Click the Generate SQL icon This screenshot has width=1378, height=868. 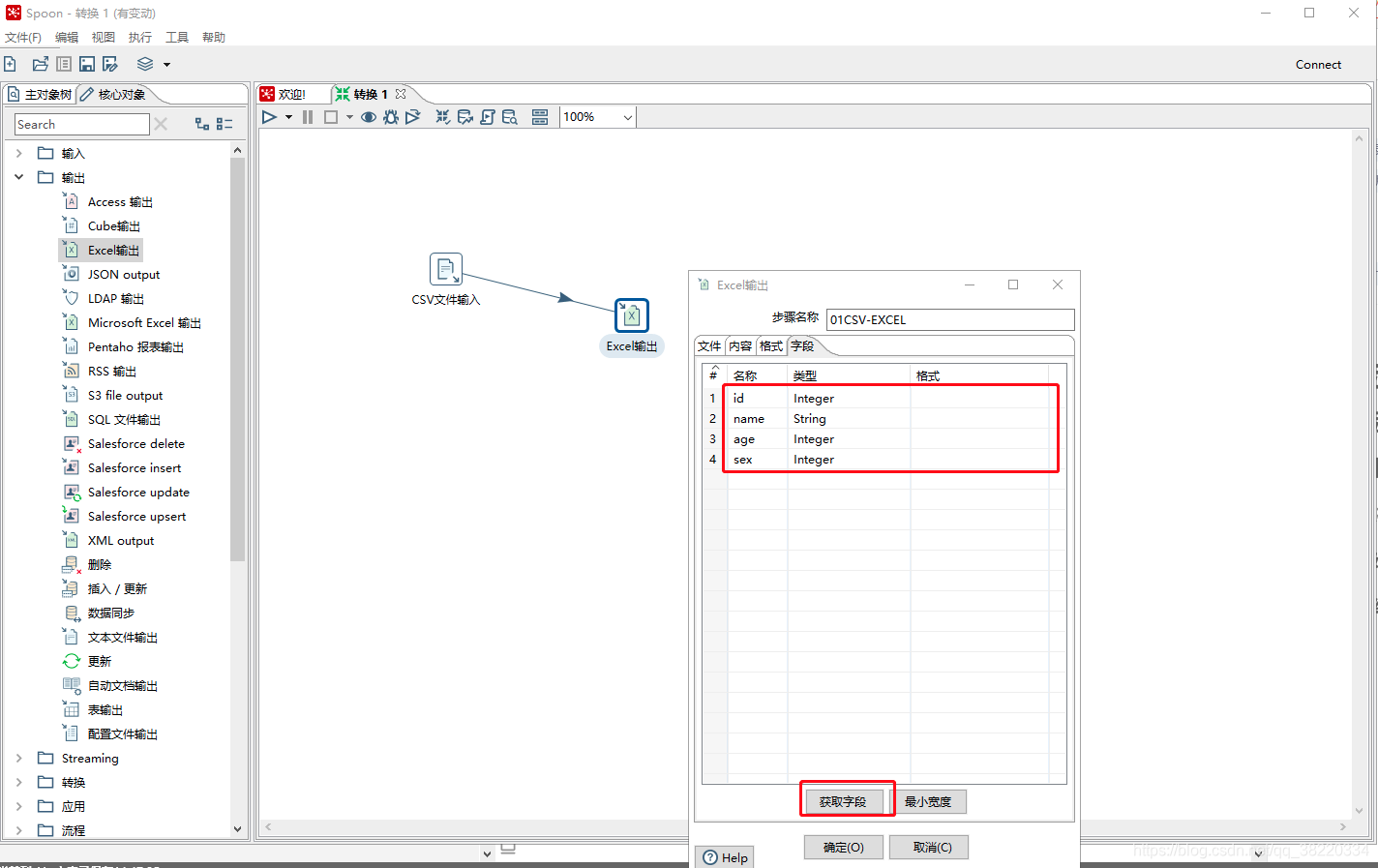(x=488, y=117)
